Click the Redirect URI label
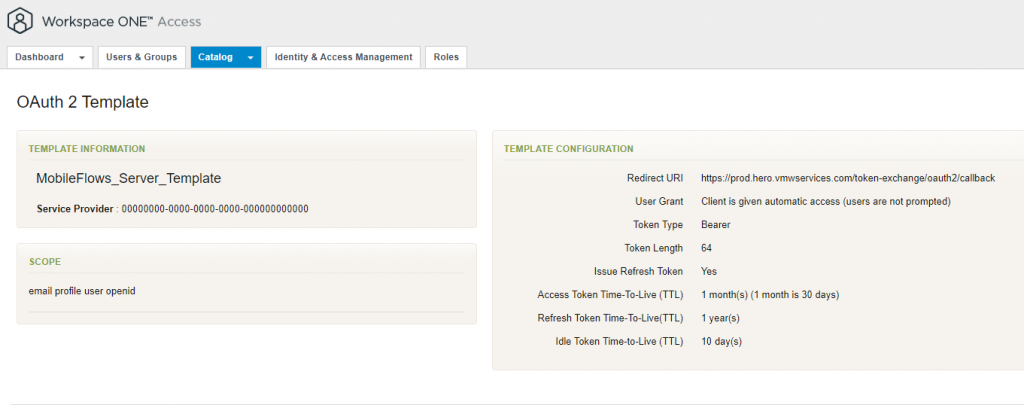Image resolution: width=1024 pixels, height=414 pixels. (654, 178)
